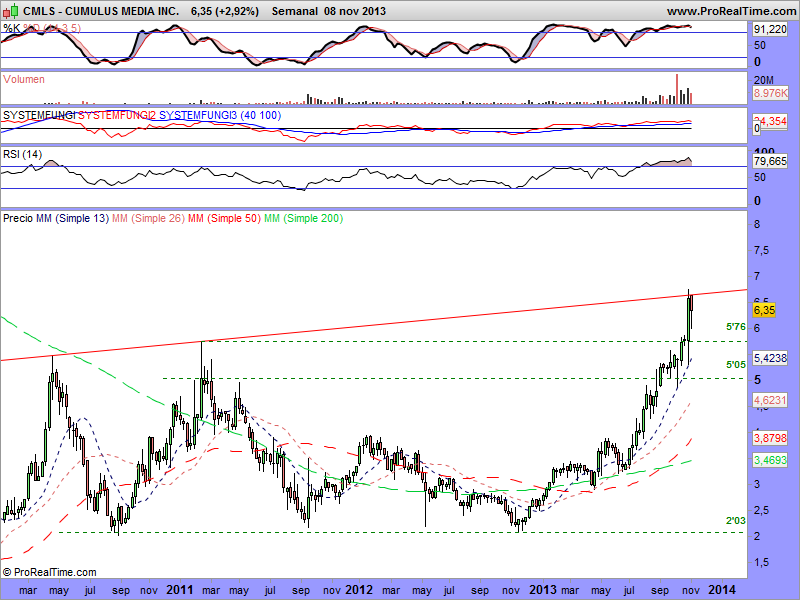
Task: Click the 2011 year label on time axis
Action: point(180,590)
